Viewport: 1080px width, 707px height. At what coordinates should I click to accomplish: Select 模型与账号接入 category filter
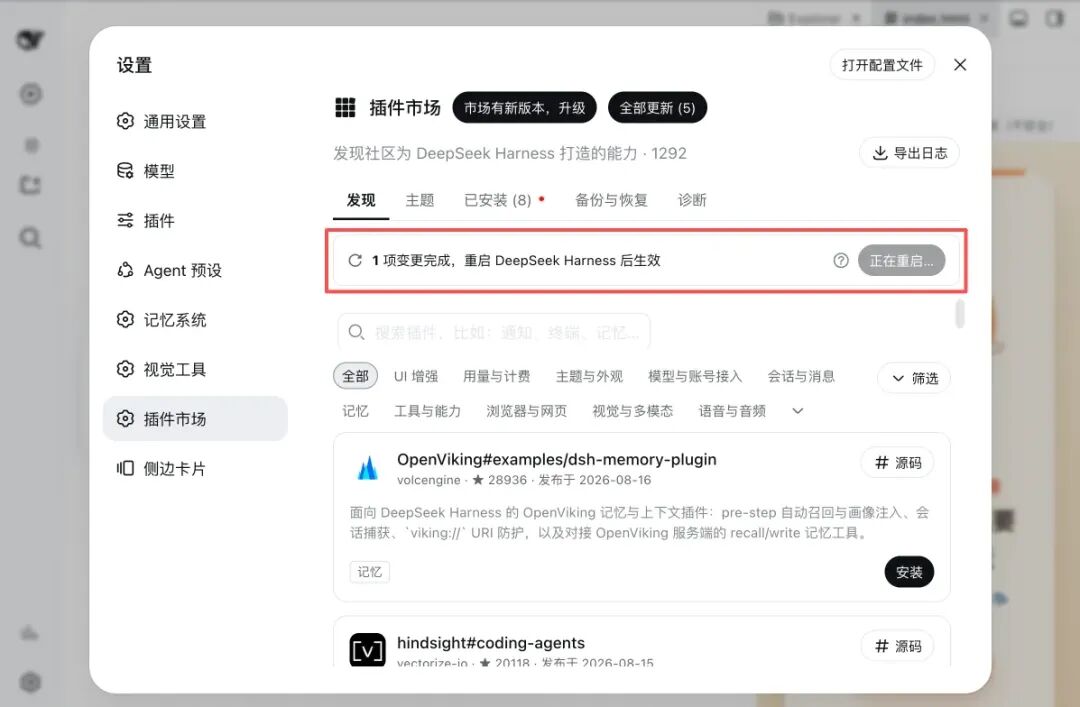(x=695, y=376)
